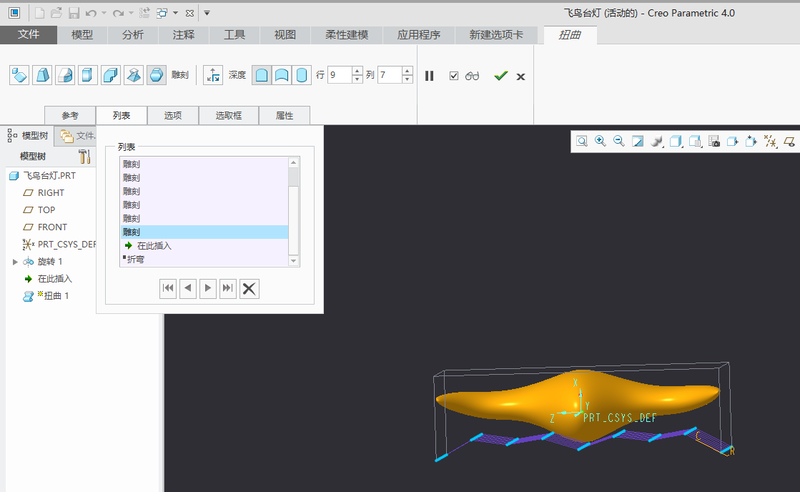The width and height of the screenshot is (800, 492).
Task: Decrease the 行 row count
Action: pos(358,80)
